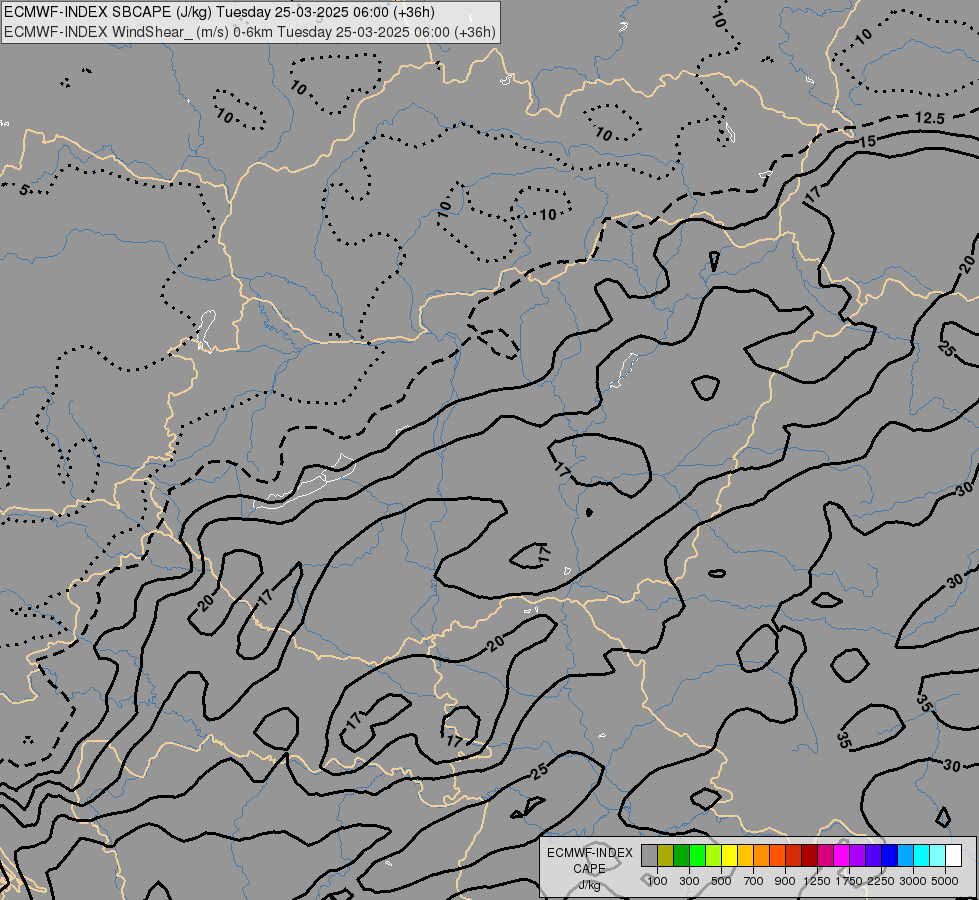The width and height of the screenshot is (979, 900).
Task: Click the legend value 700
Action: pyautogui.click(x=753, y=881)
